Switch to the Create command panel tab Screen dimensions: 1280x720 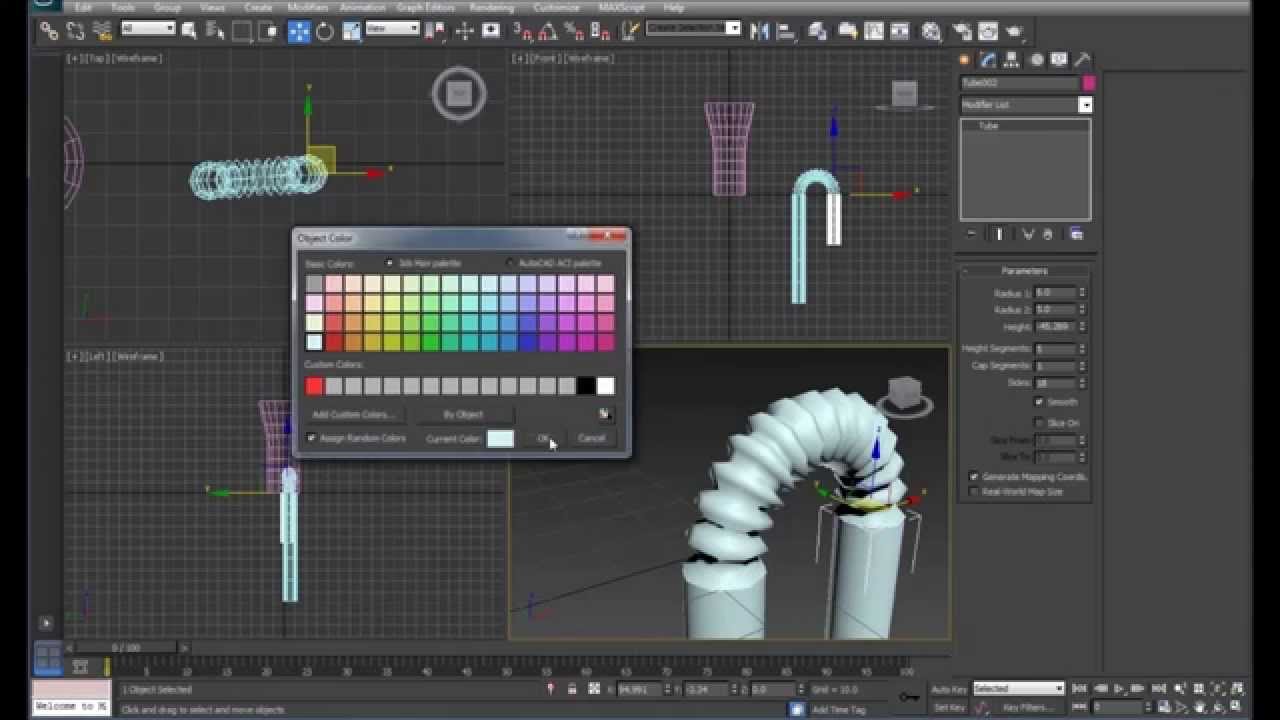pos(965,60)
